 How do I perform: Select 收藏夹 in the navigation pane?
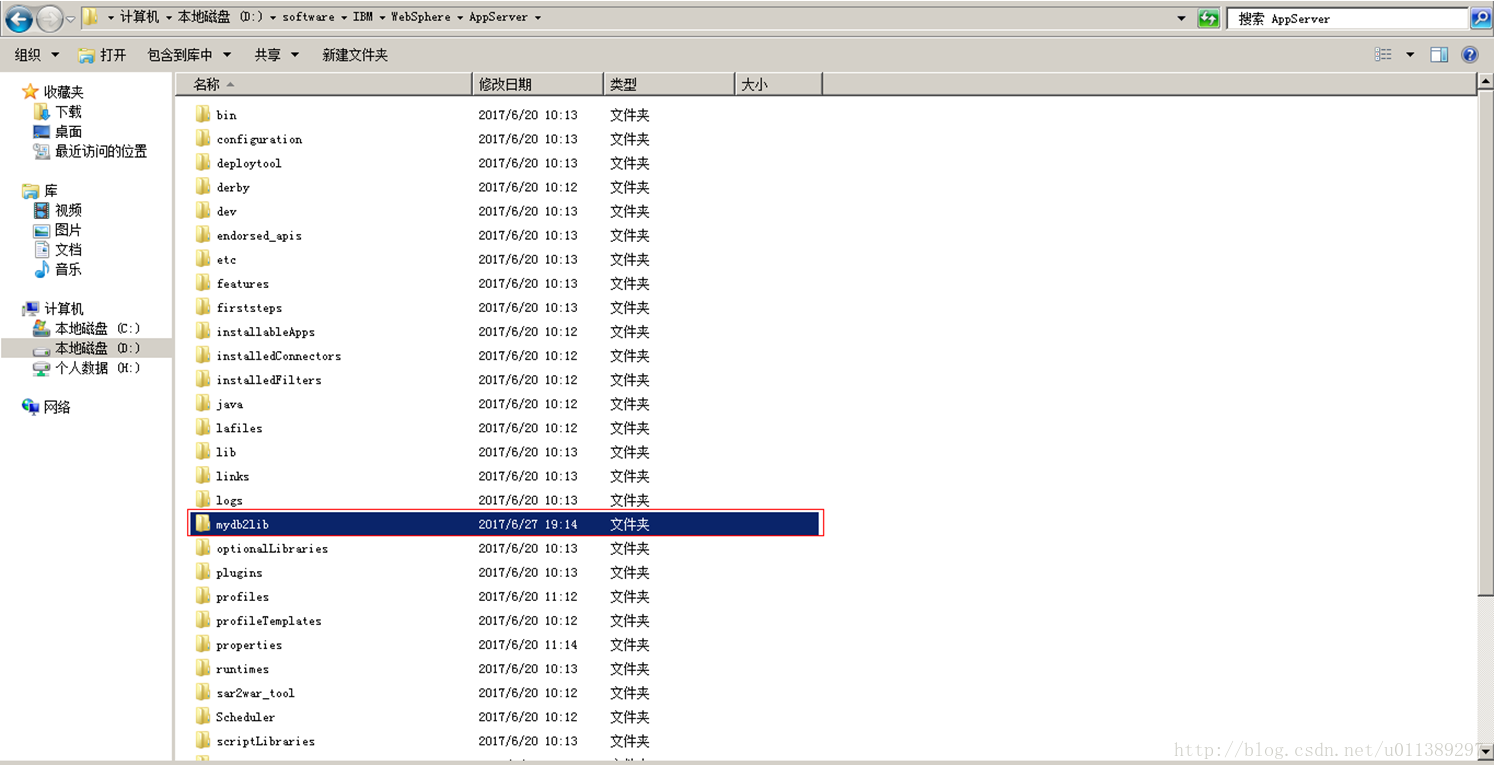pyautogui.click(x=63, y=92)
